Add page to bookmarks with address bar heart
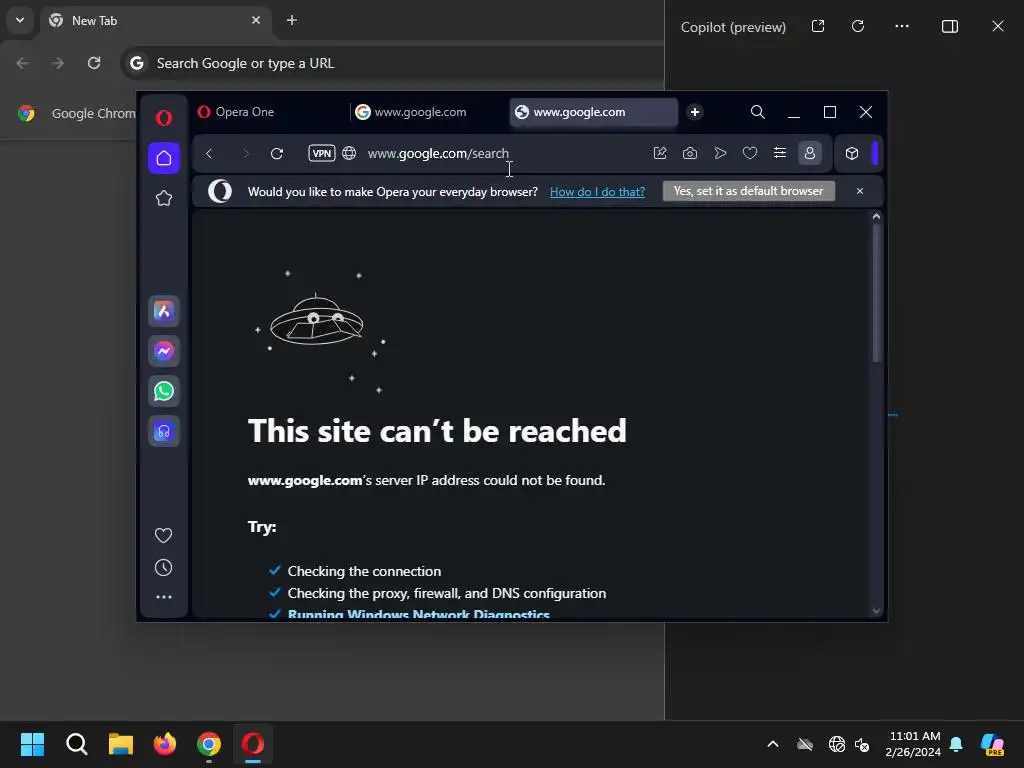 pyautogui.click(x=750, y=153)
